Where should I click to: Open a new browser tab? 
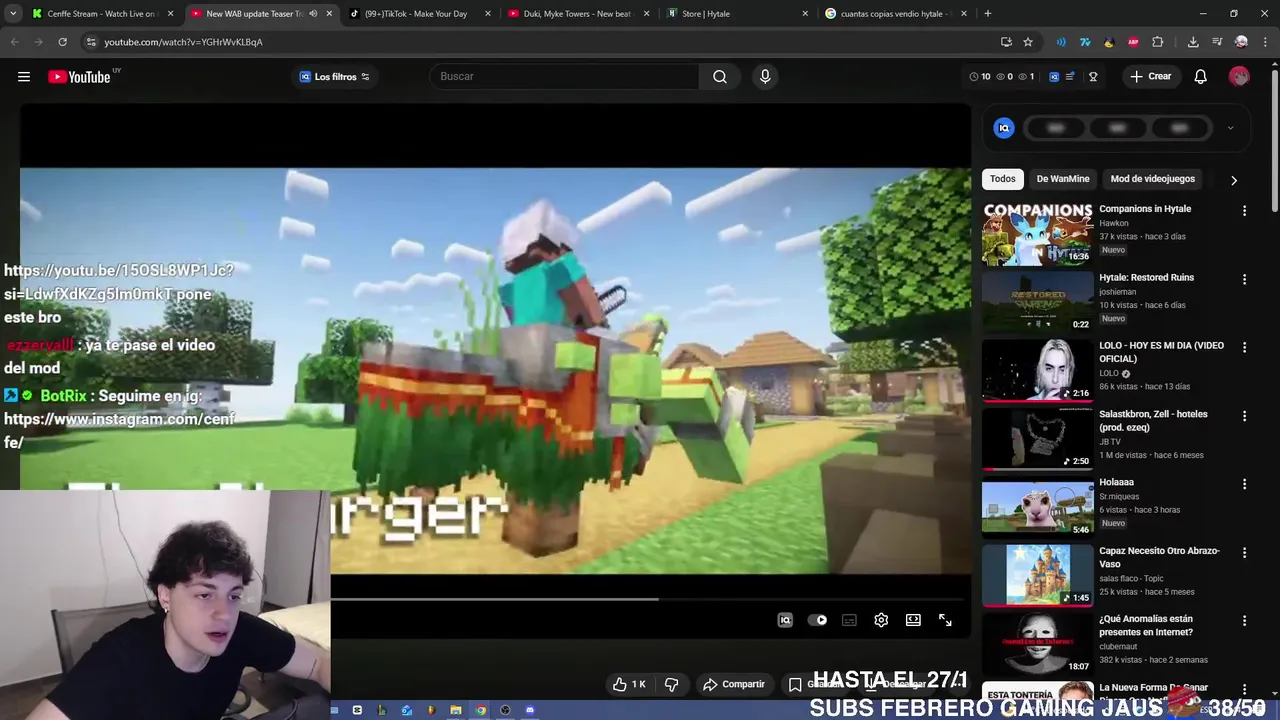[988, 14]
